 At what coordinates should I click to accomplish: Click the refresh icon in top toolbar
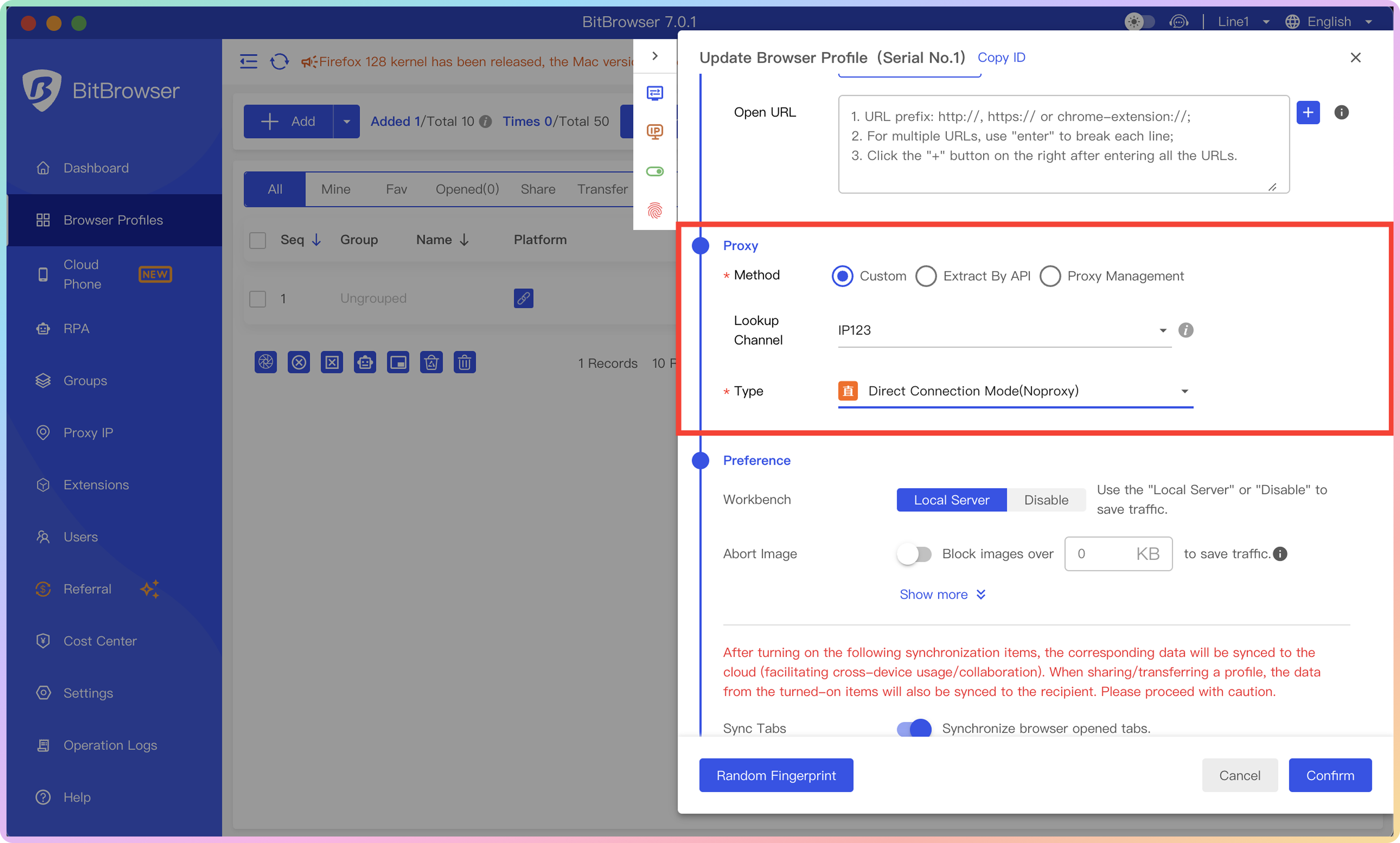coord(279,61)
